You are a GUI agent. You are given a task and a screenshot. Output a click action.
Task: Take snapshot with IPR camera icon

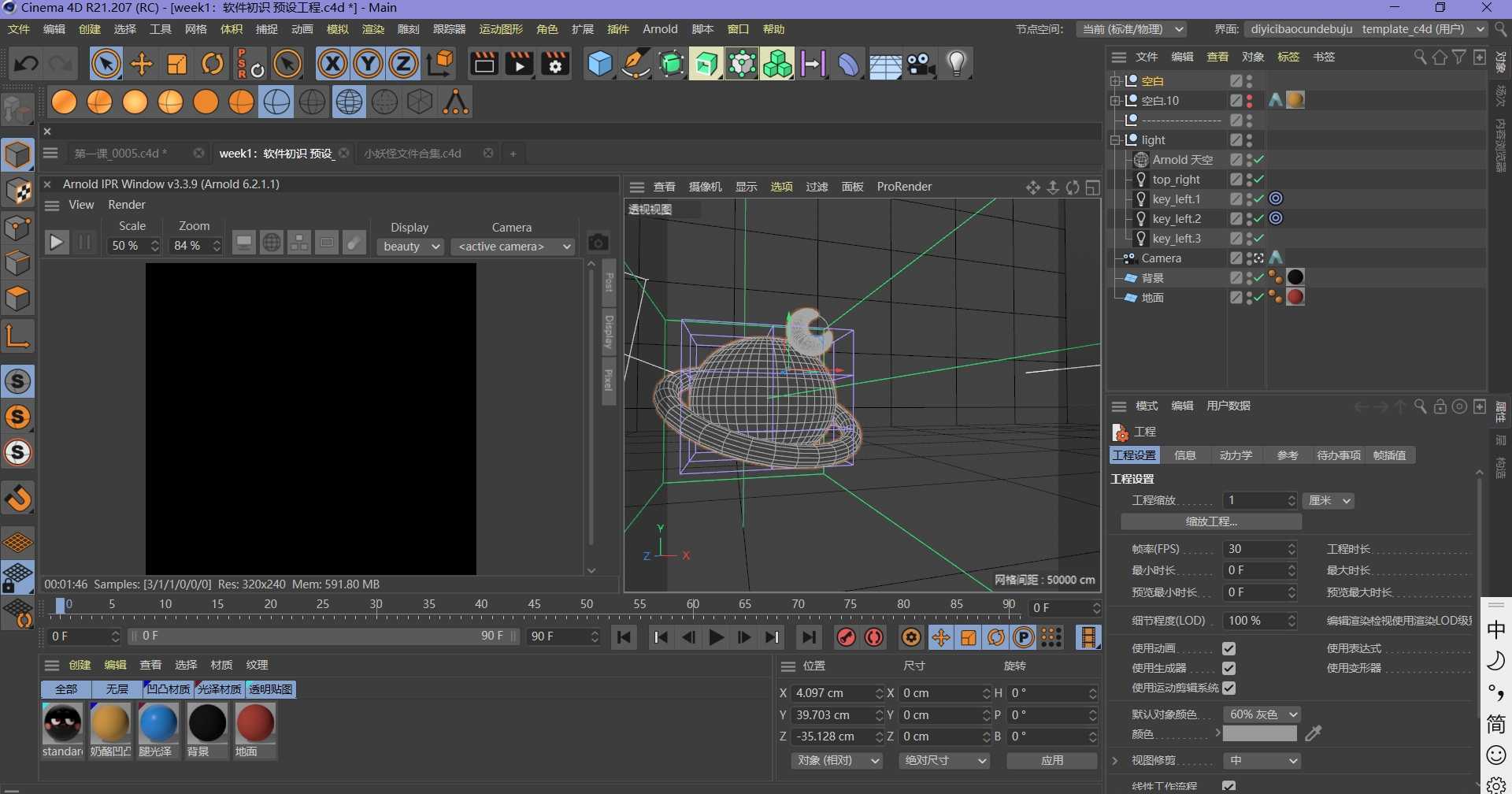598,243
